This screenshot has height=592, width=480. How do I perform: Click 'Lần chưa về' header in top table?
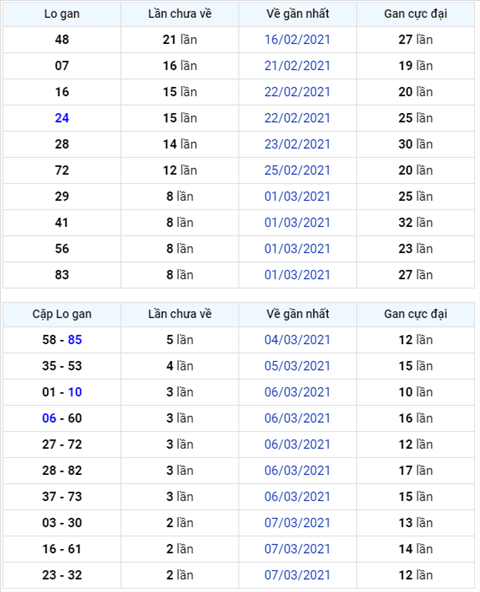[x=180, y=14]
